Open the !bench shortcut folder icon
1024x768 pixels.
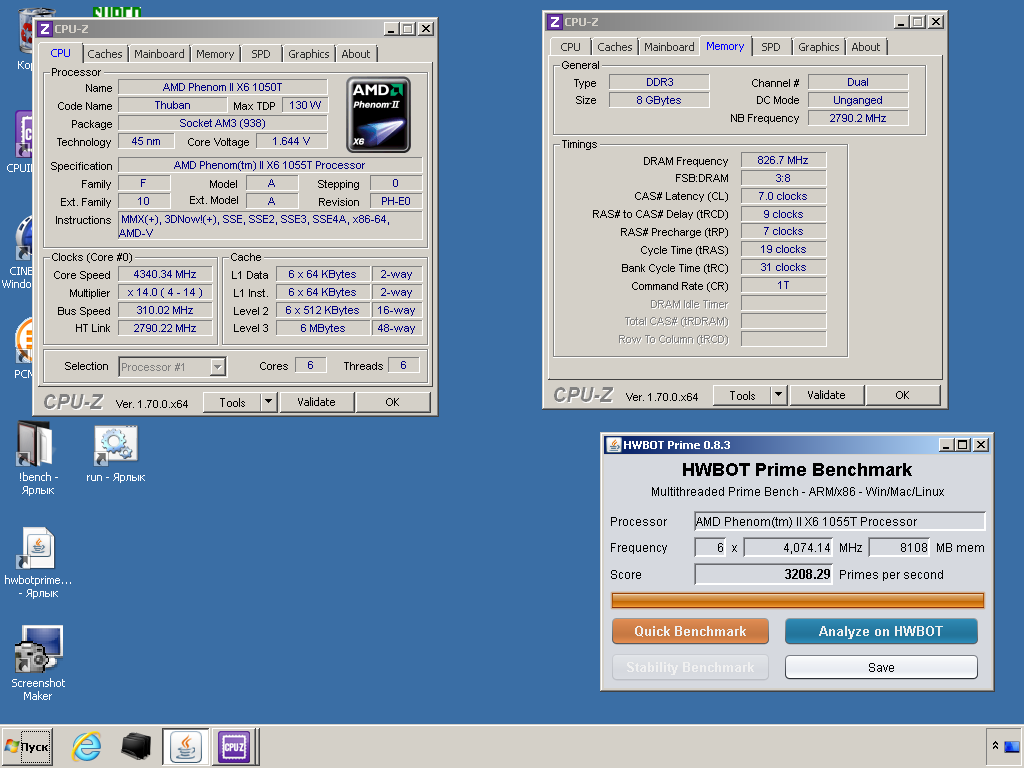(35, 444)
